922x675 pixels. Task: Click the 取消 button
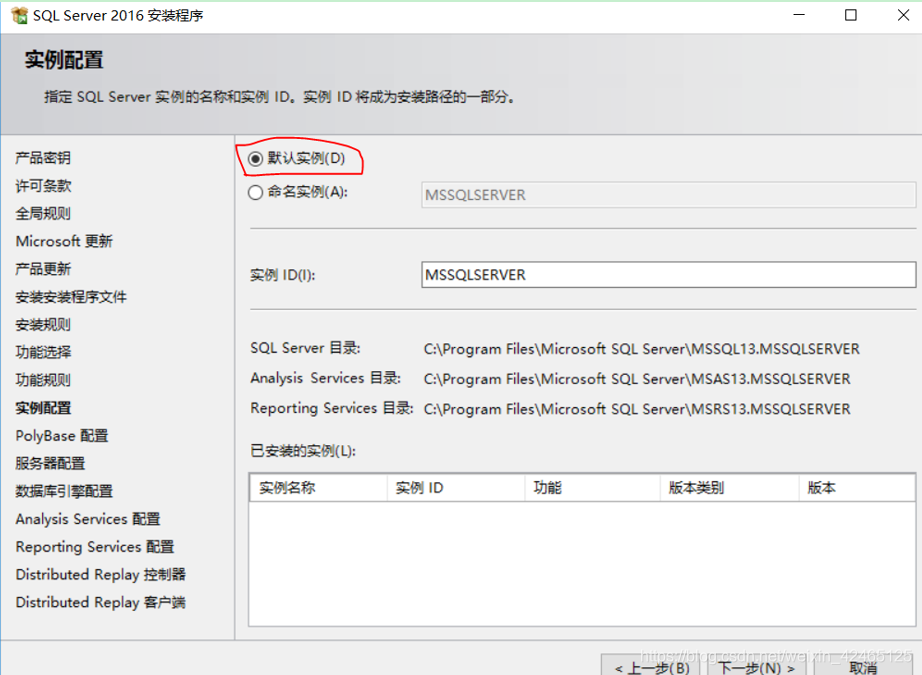coord(863,667)
